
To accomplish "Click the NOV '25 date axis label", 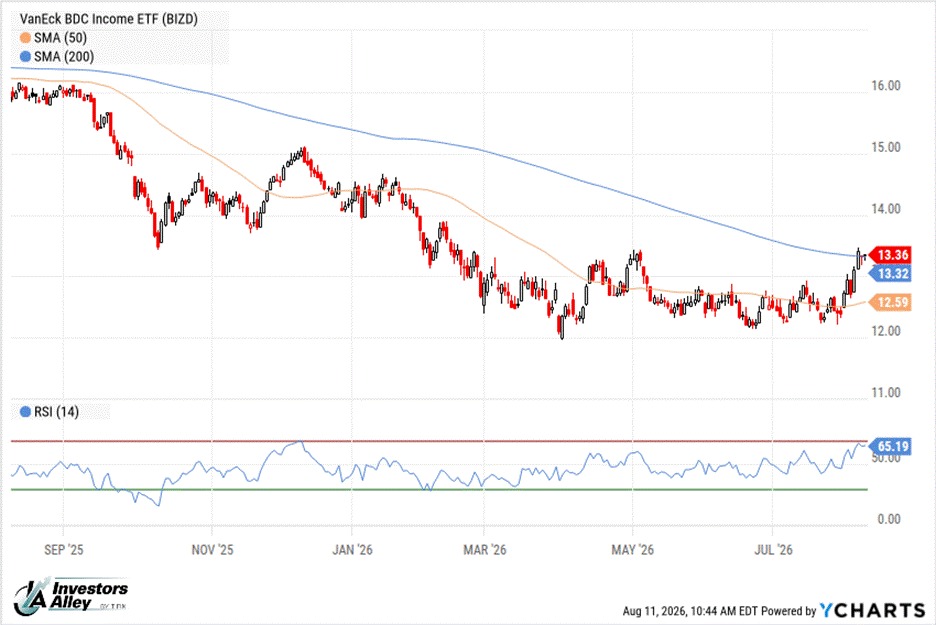I will click(213, 550).
